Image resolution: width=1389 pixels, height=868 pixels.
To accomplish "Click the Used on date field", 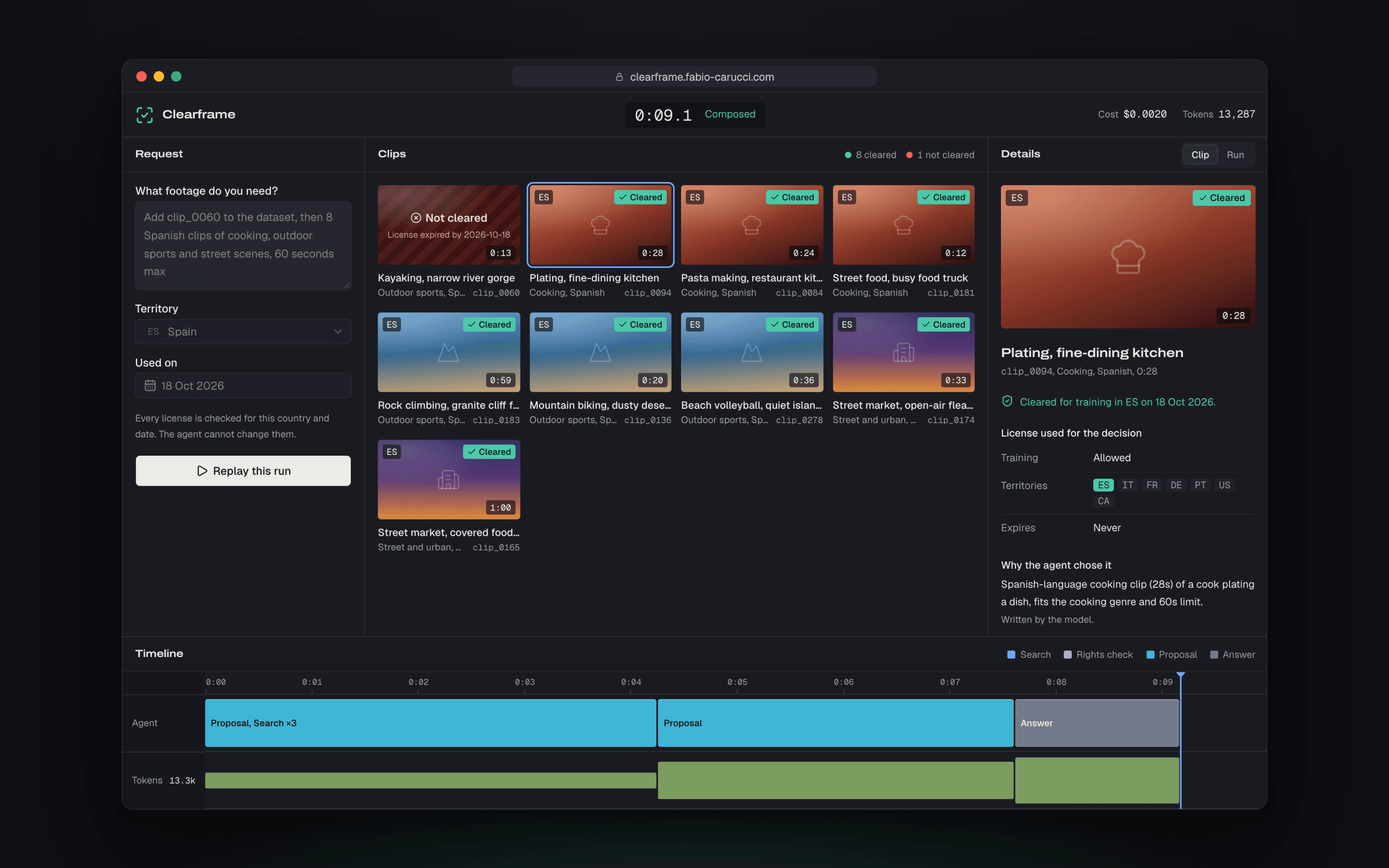I will [244, 386].
